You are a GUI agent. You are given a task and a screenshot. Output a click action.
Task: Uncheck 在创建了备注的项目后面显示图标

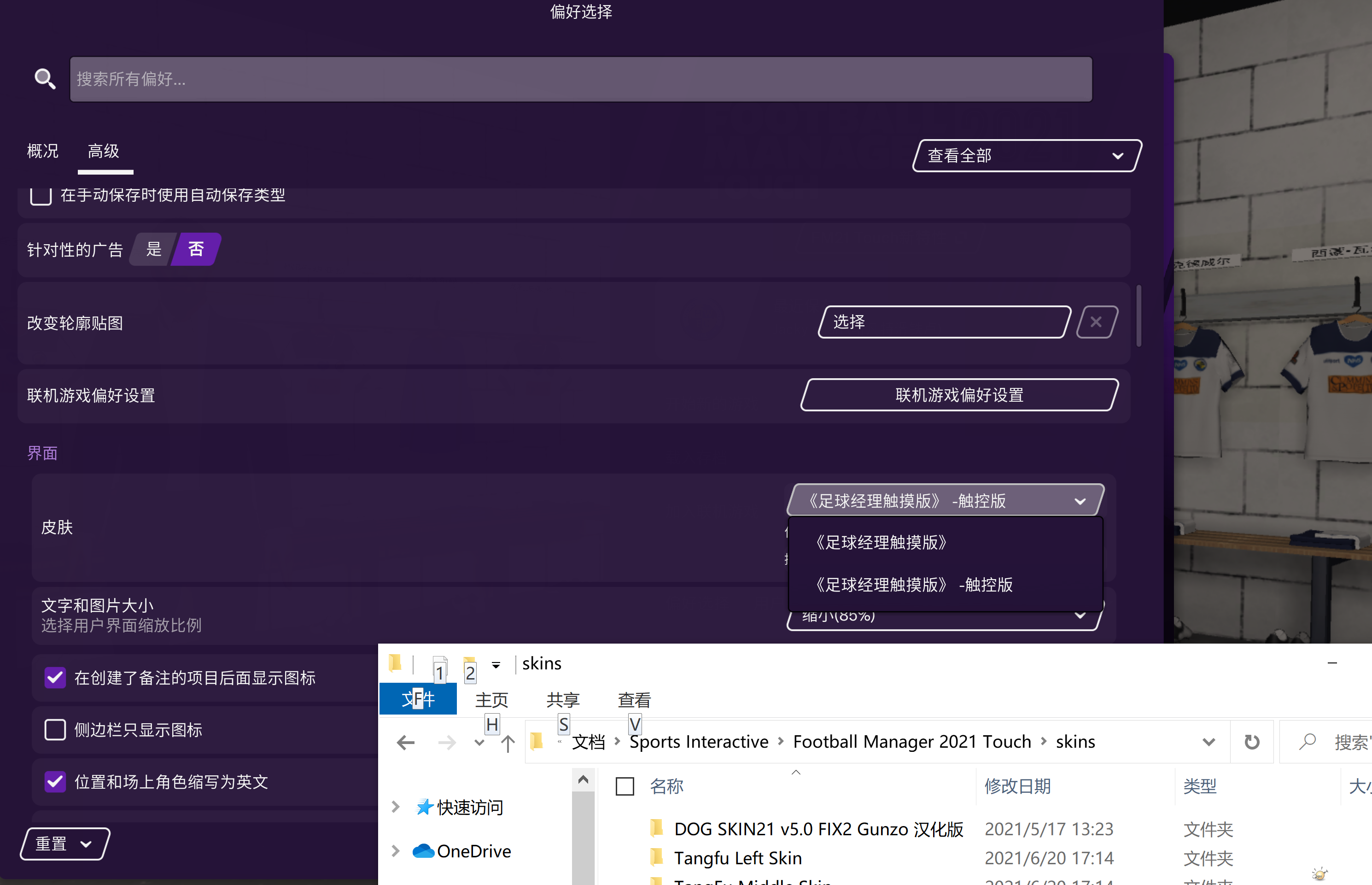[x=55, y=678]
